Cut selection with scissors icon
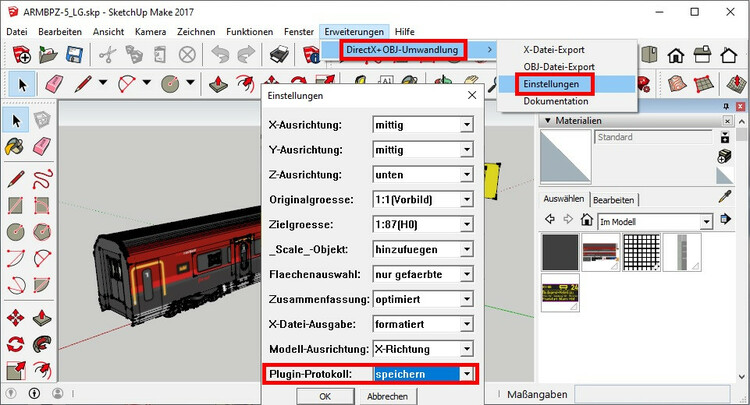The width and height of the screenshot is (750, 405). [108, 55]
